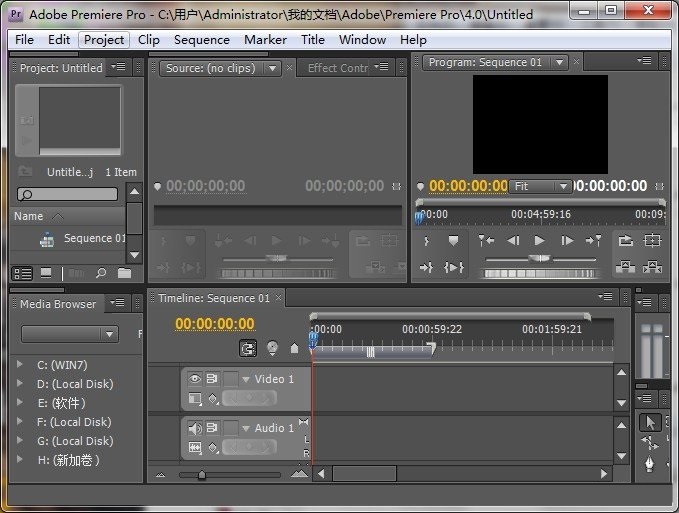Toggle Video 1 track output eye
679x513 pixels.
194,379
